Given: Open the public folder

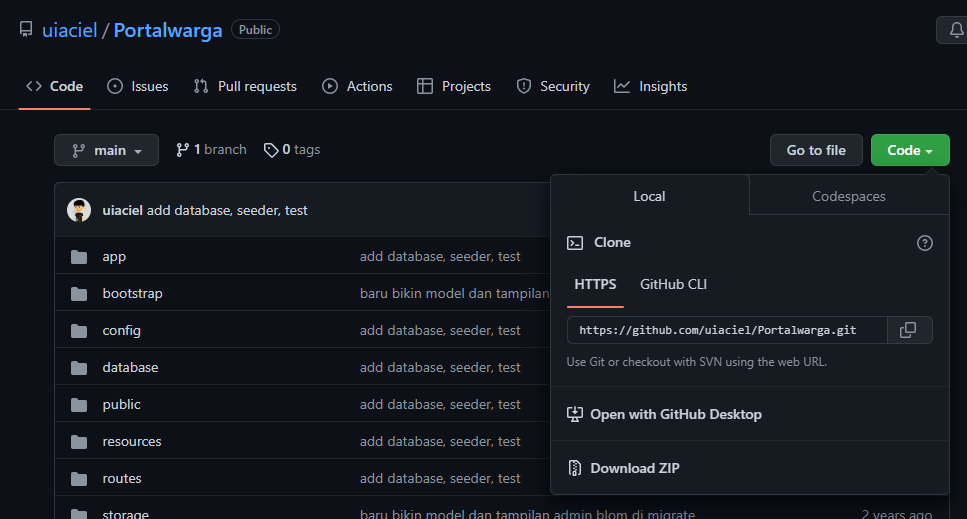Looking at the screenshot, I should coord(121,404).
